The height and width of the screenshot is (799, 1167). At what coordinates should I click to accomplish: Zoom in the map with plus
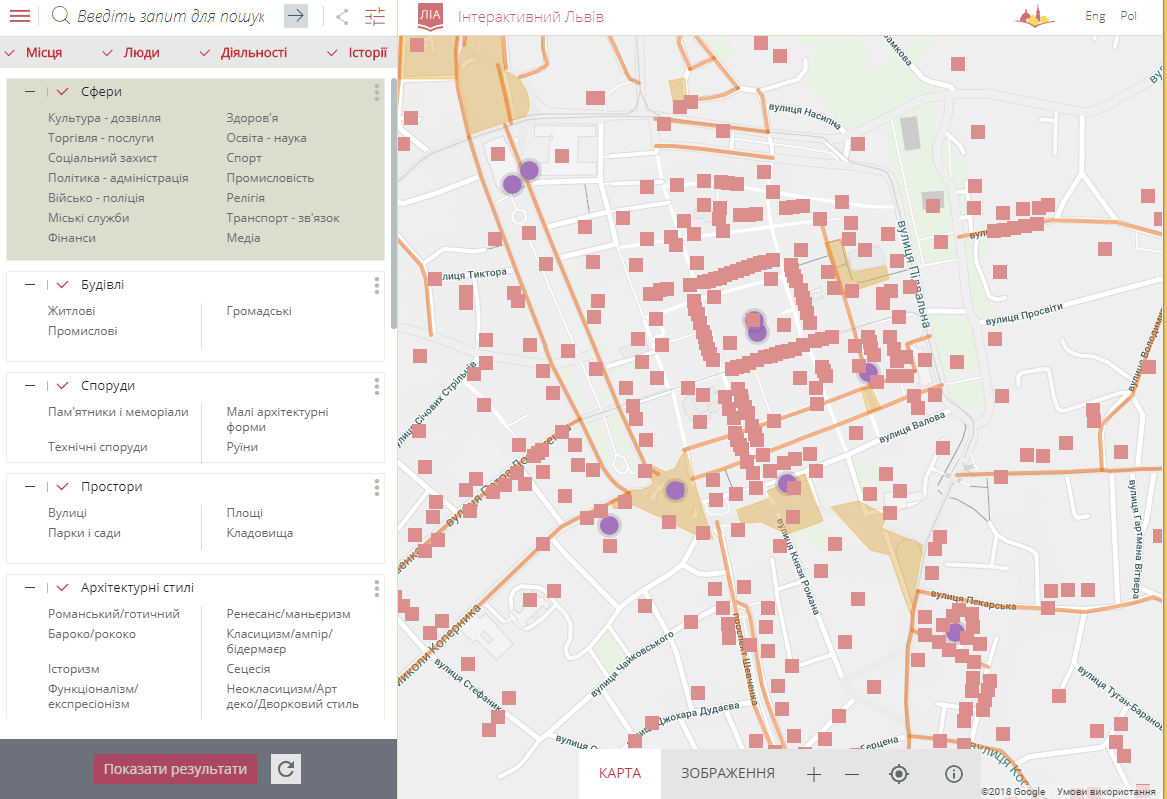[814, 774]
